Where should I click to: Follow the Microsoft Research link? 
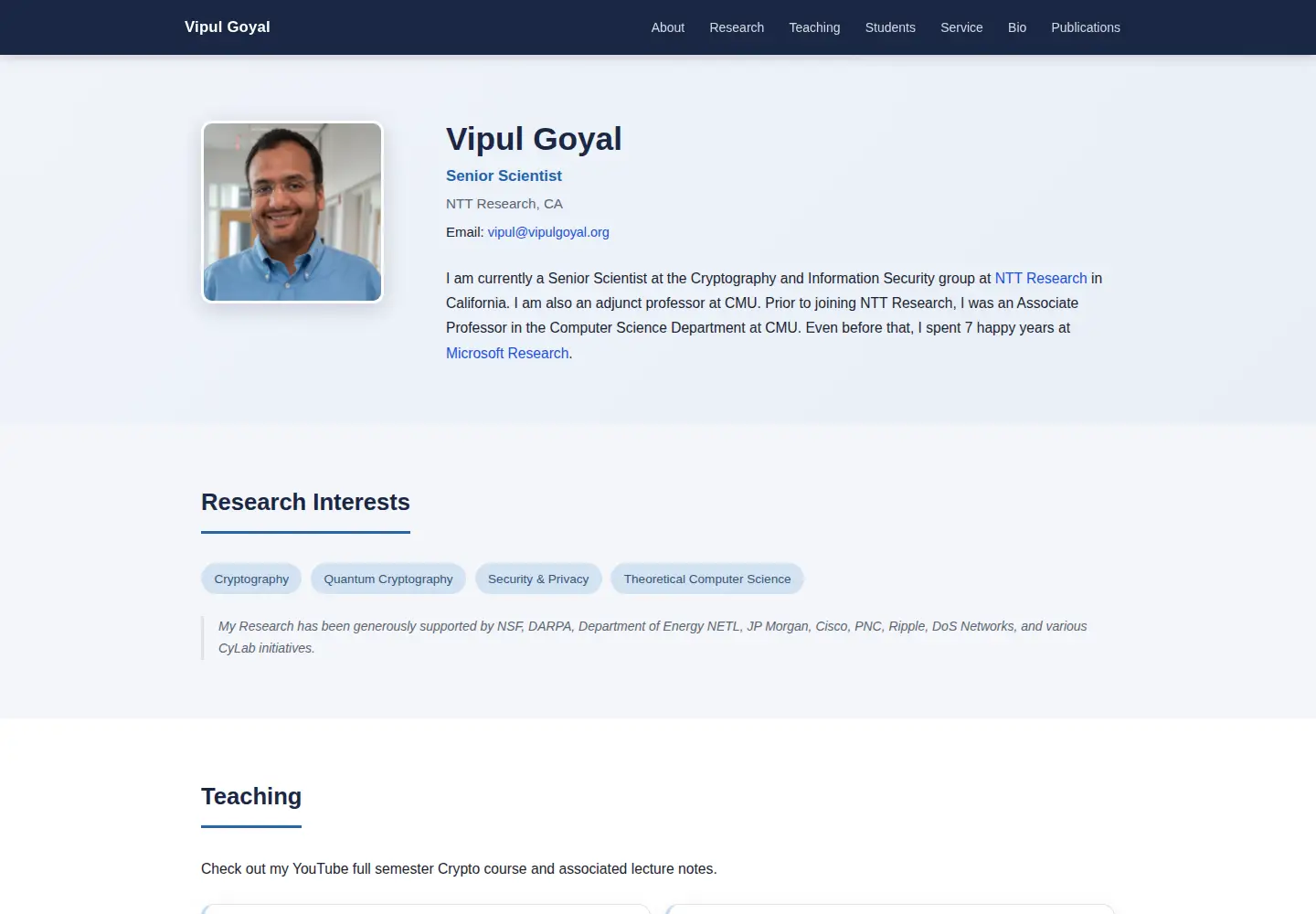pos(507,353)
